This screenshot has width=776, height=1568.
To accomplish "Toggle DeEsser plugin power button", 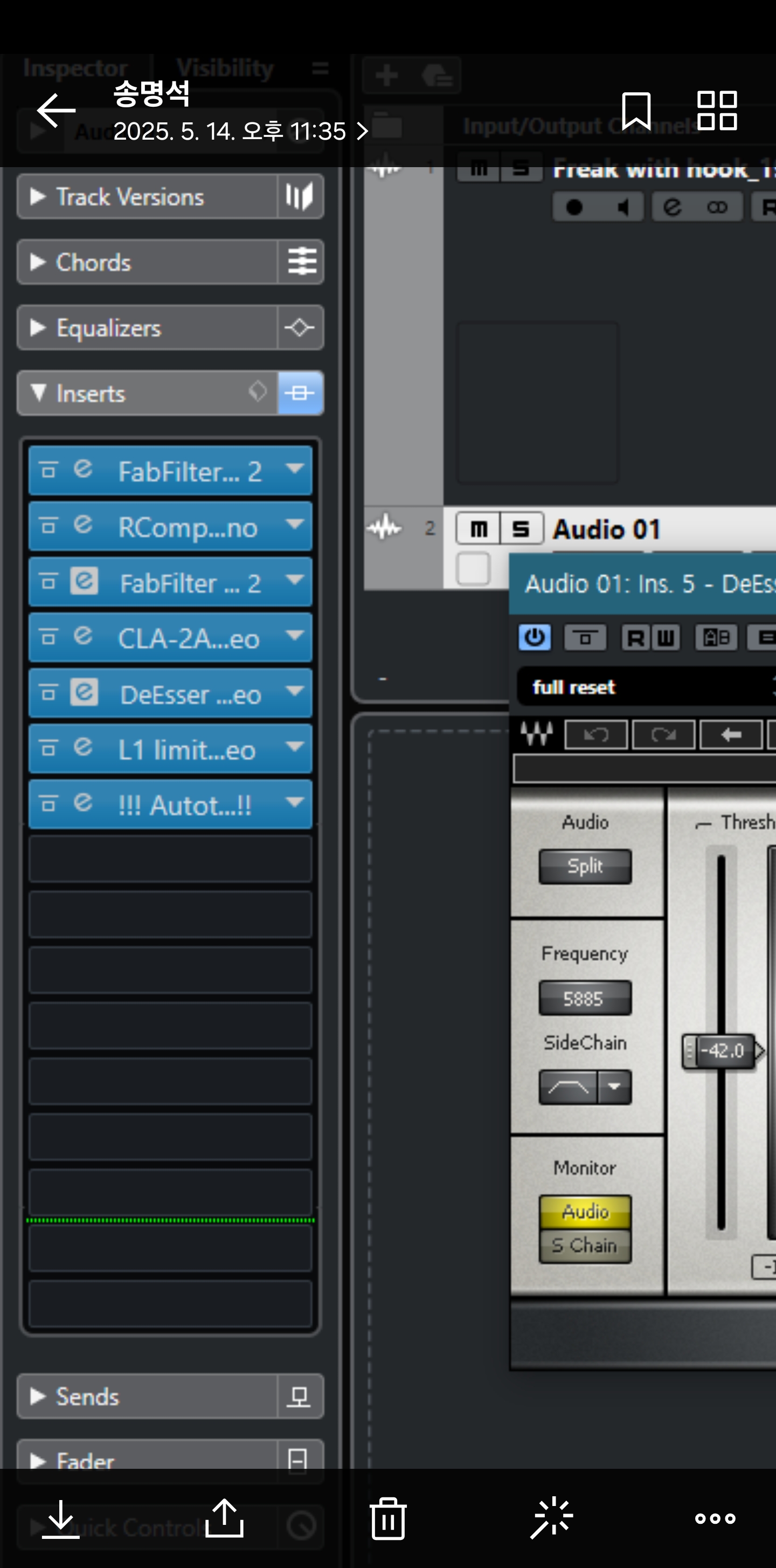I will 535,638.
